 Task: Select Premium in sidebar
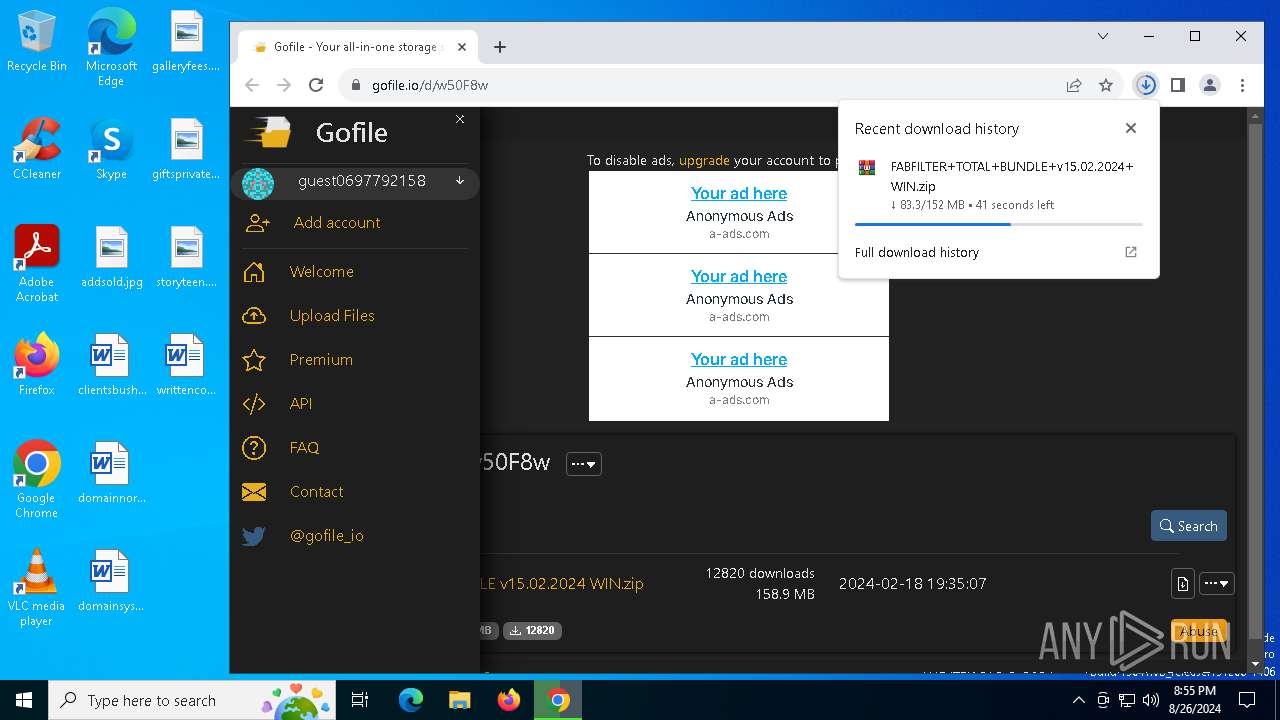pyautogui.click(x=321, y=360)
